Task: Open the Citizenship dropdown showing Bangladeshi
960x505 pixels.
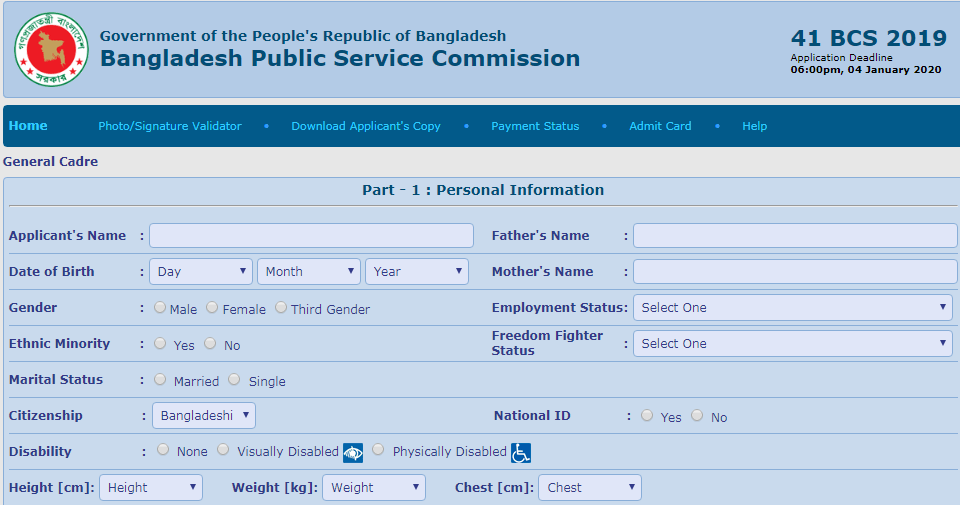Action: [x=204, y=416]
